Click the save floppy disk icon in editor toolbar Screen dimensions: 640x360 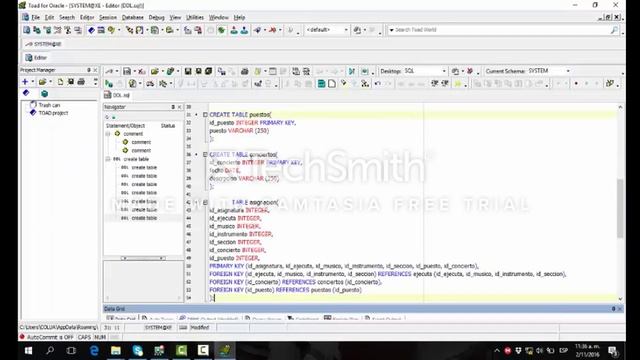click(x=188, y=71)
